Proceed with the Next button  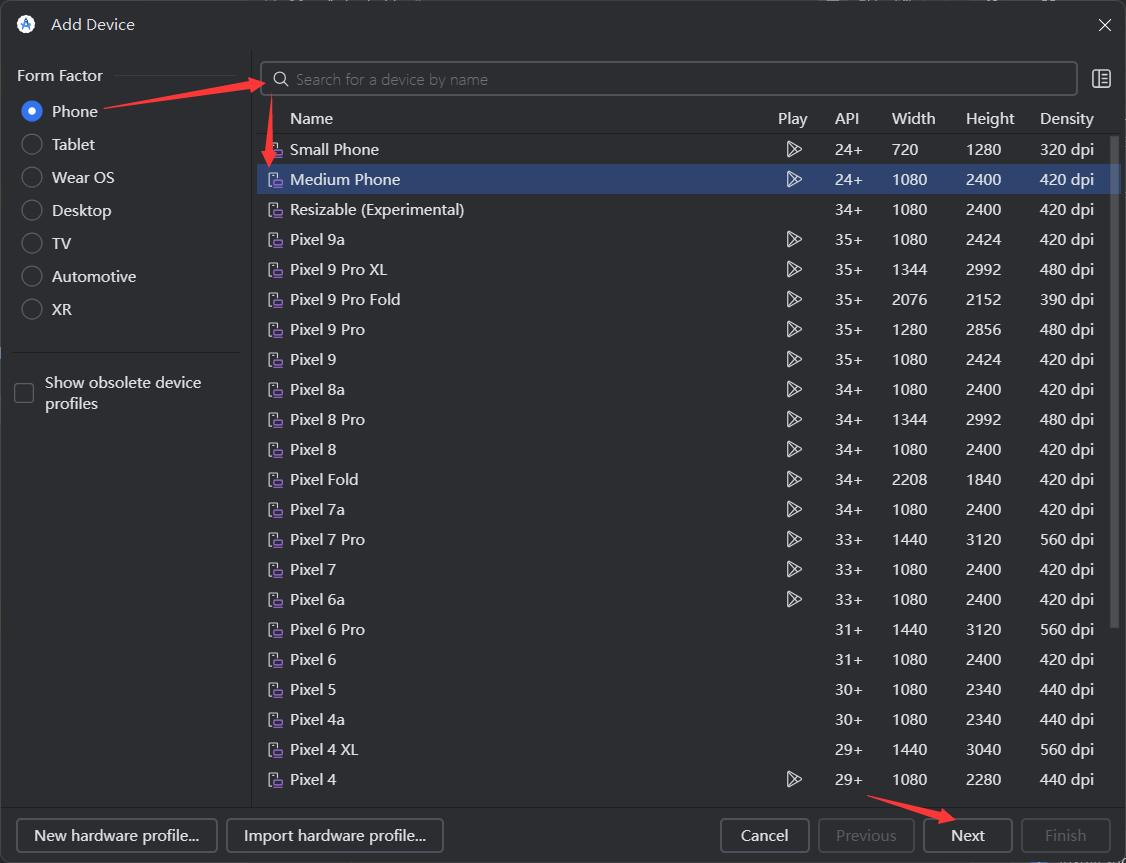(x=967, y=836)
